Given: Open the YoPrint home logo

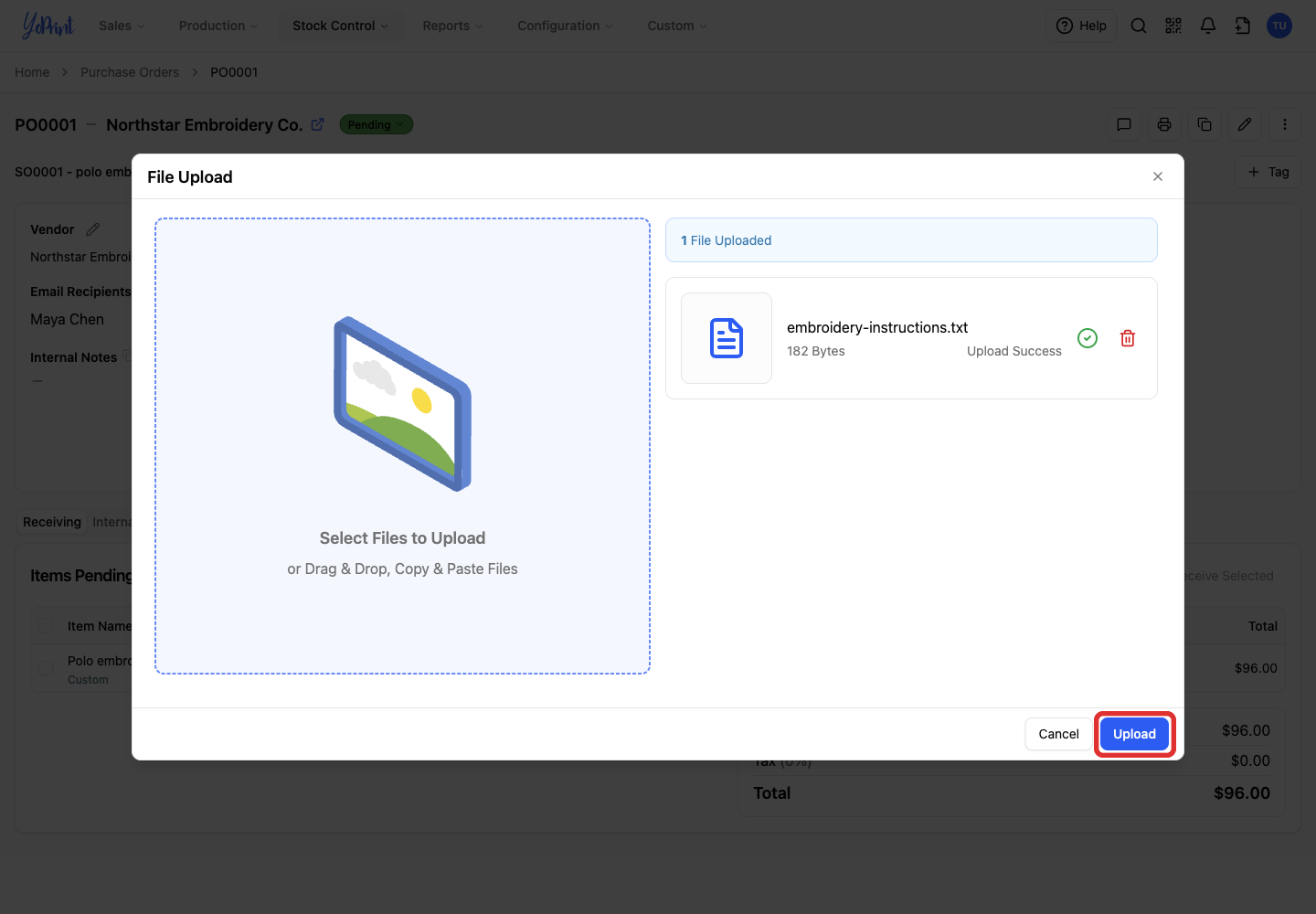Looking at the screenshot, I should click(48, 26).
